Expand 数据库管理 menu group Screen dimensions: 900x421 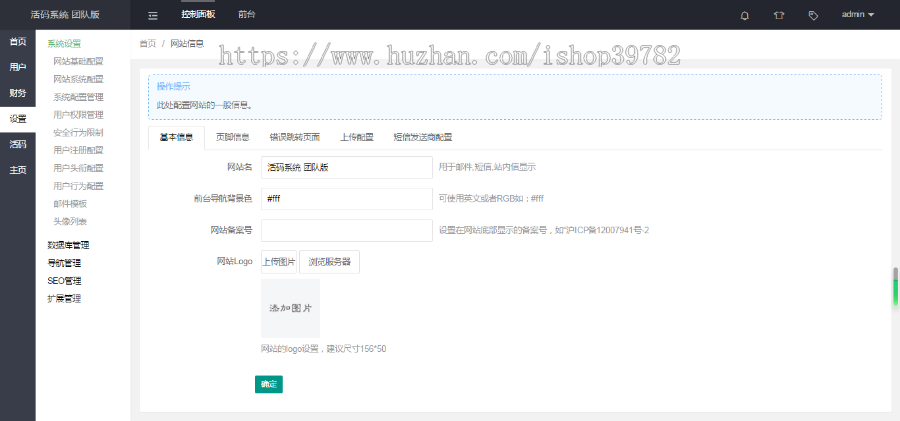pyautogui.click(x=68, y=245)
